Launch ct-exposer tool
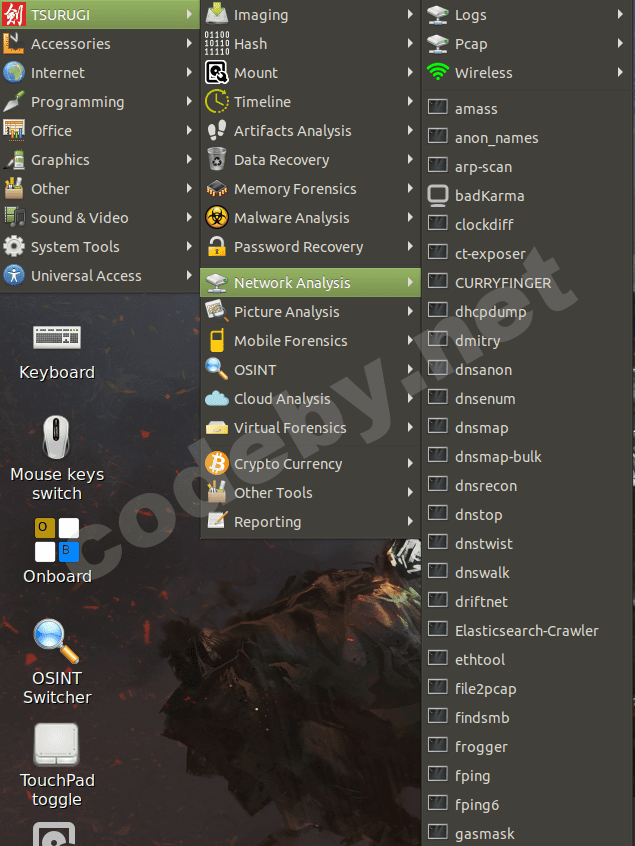 pos(527,254)
